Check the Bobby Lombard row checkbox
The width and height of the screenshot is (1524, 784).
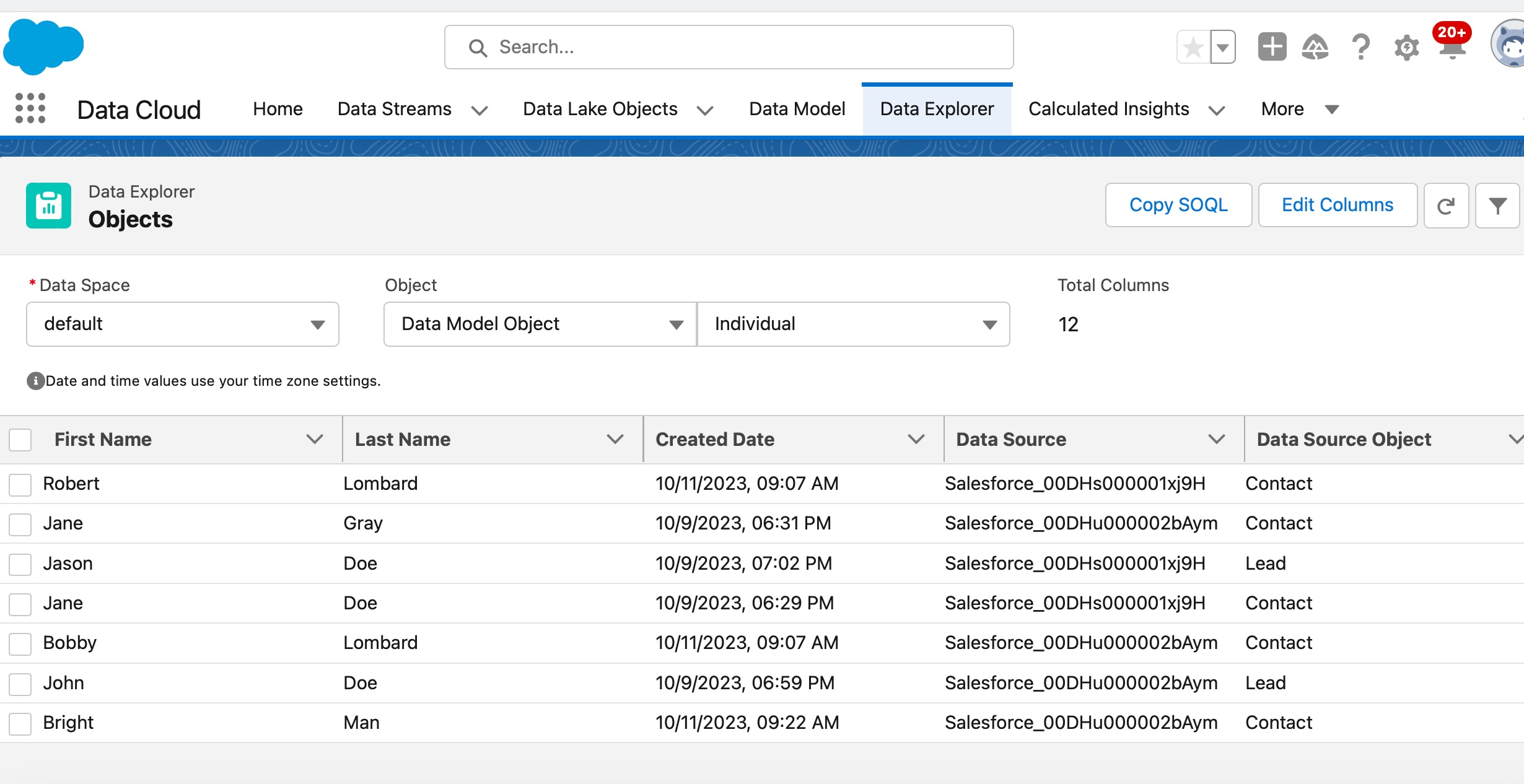[20, 643]
